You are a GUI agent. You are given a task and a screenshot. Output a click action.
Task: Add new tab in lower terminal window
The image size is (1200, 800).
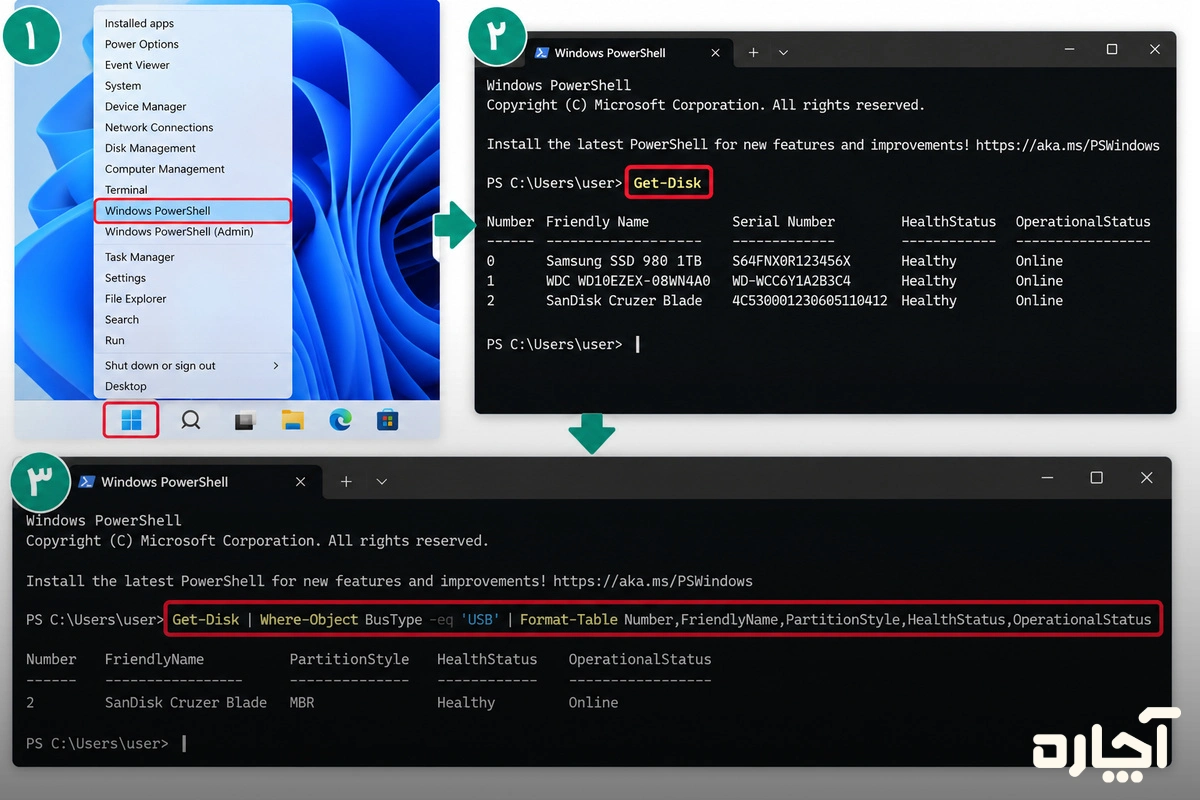[x=346, y=482]
